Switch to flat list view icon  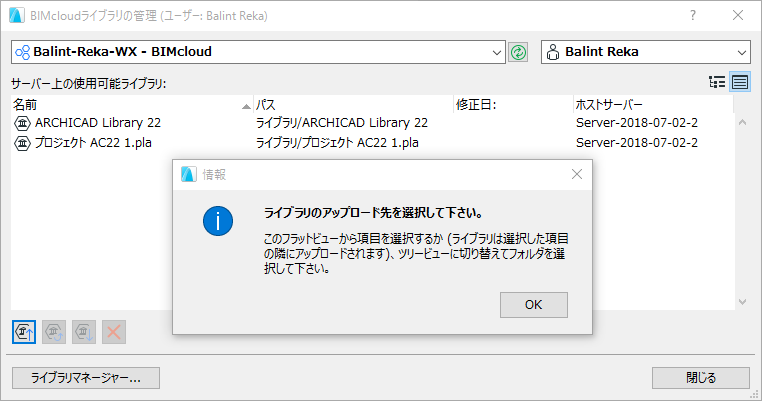(x=740, y=82)
